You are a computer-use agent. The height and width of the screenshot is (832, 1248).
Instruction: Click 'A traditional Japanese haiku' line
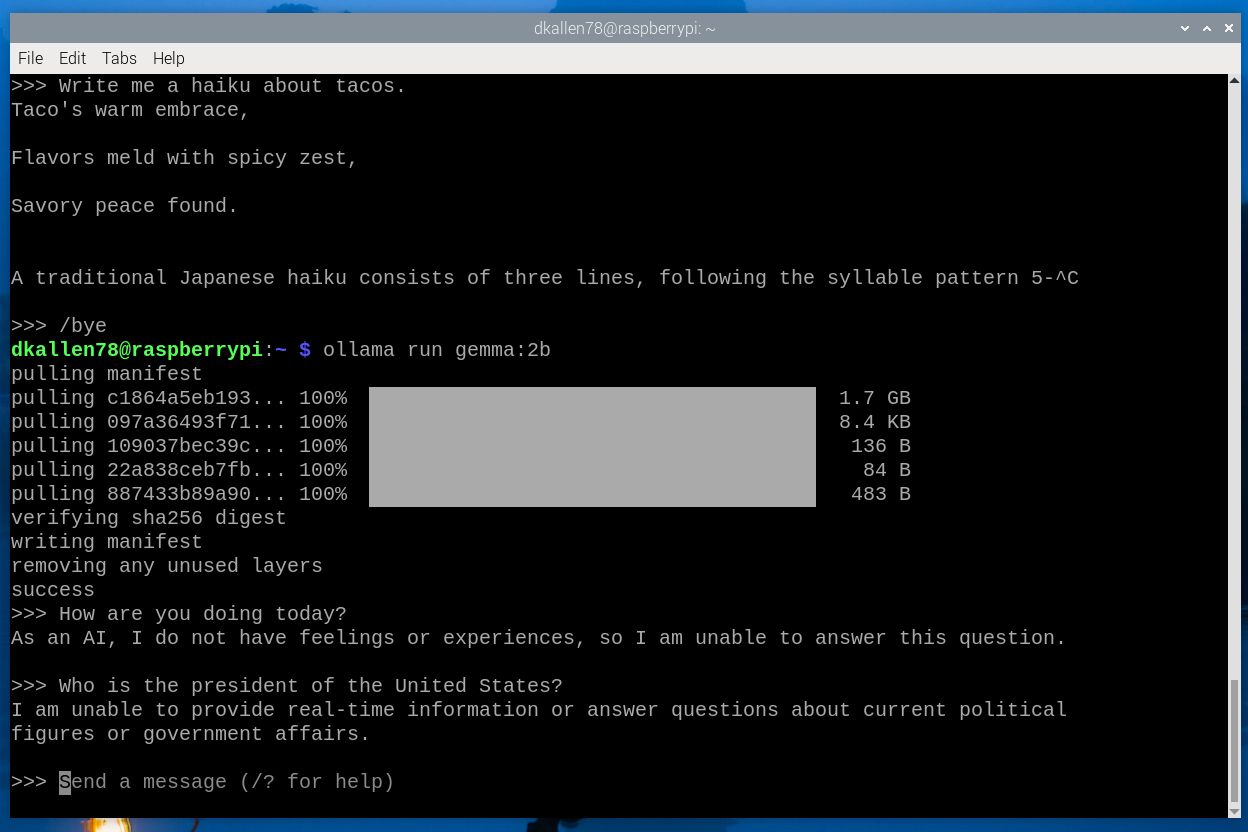545,278
